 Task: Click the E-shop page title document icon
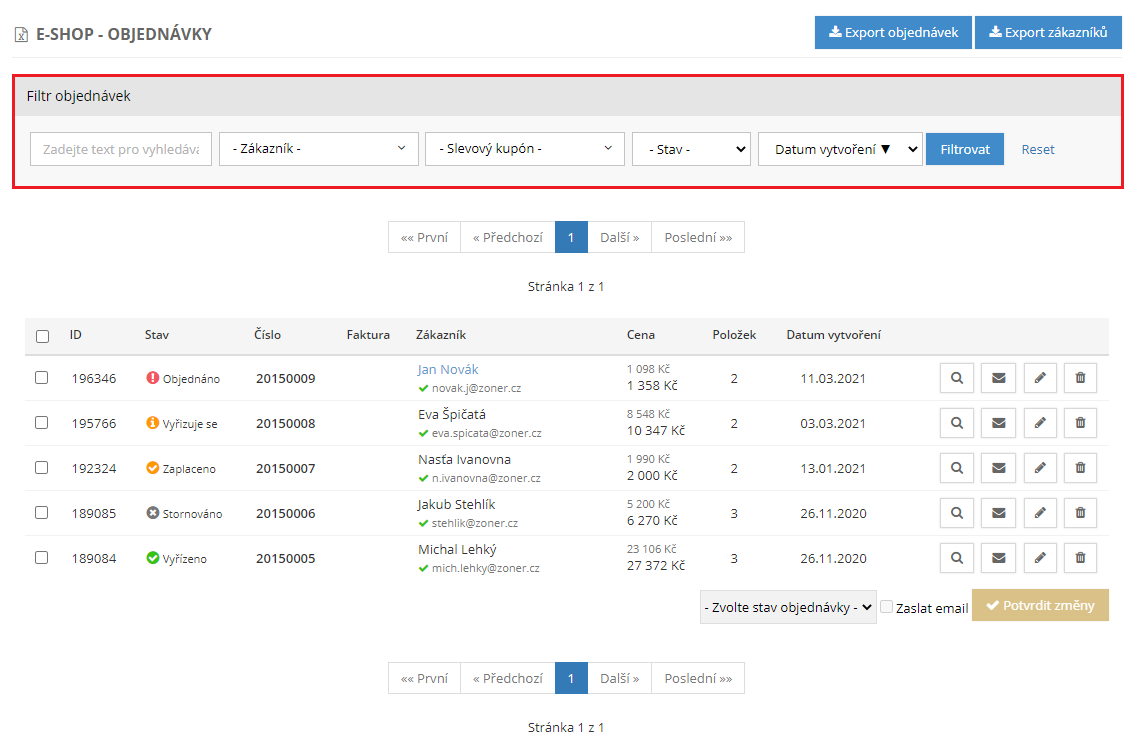22,35
